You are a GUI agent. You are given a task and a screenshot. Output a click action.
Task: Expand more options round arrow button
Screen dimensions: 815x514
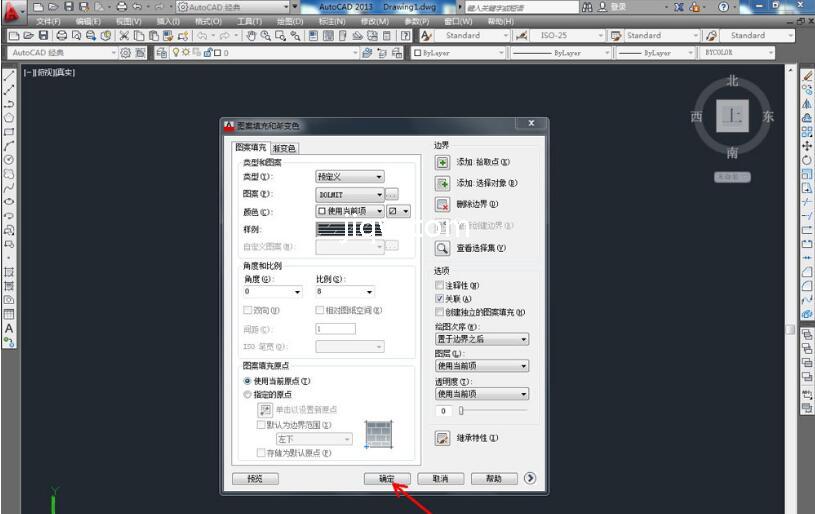(x=530, y=478)
